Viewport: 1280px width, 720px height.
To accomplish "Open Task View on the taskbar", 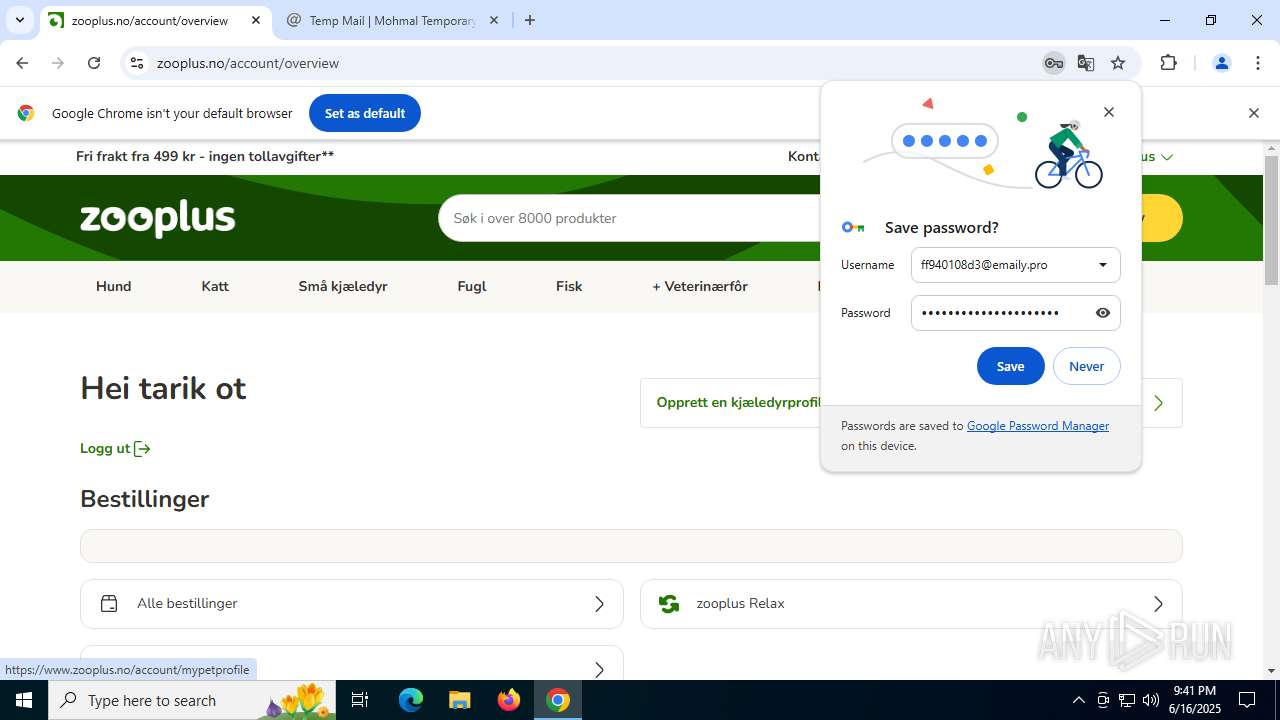I will 361,700.
